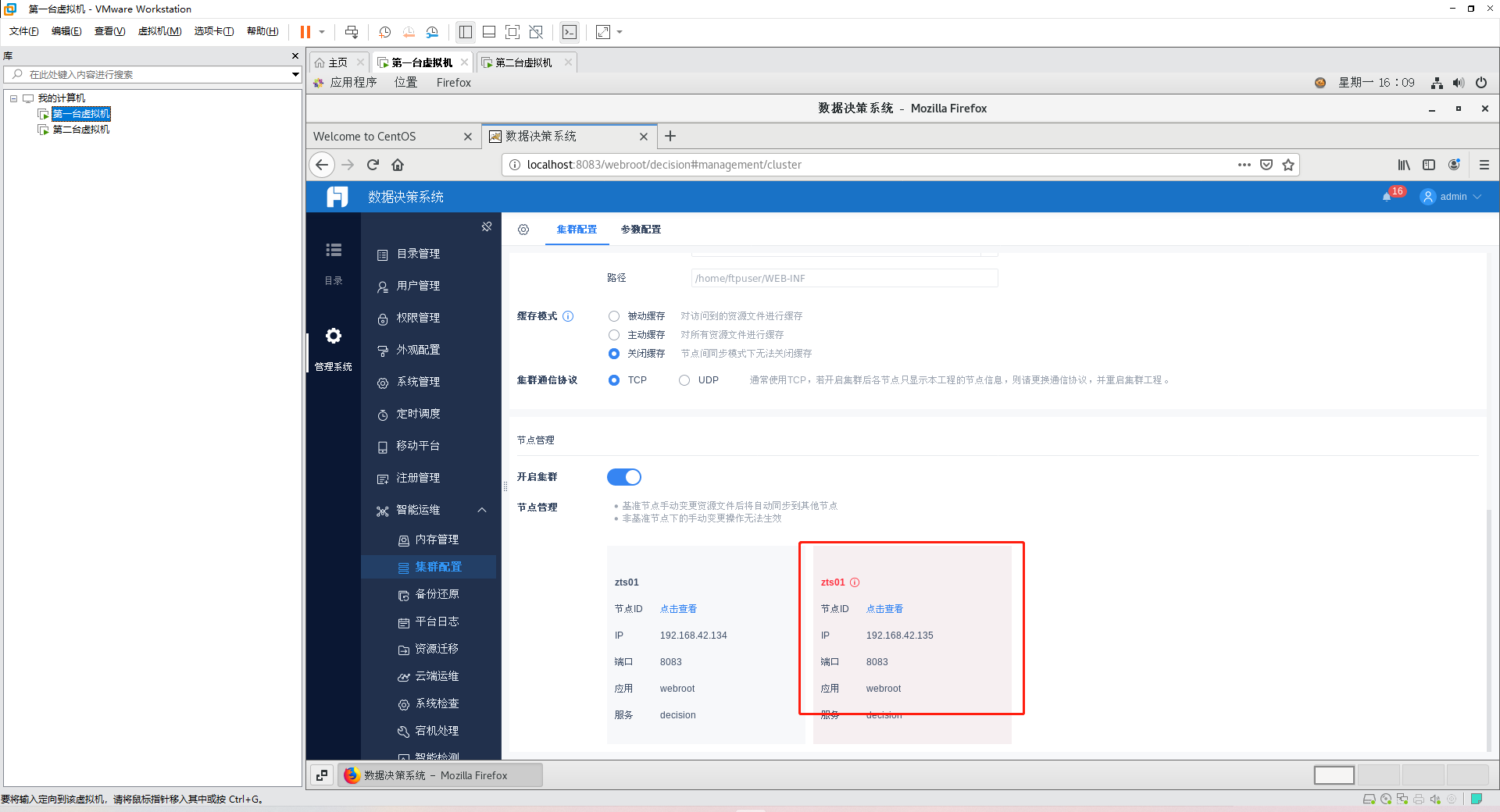Click the settings gear beside 集群配置 tab
The height and width of the screenshot is (812, 1500).
click(x=523, y=230)
